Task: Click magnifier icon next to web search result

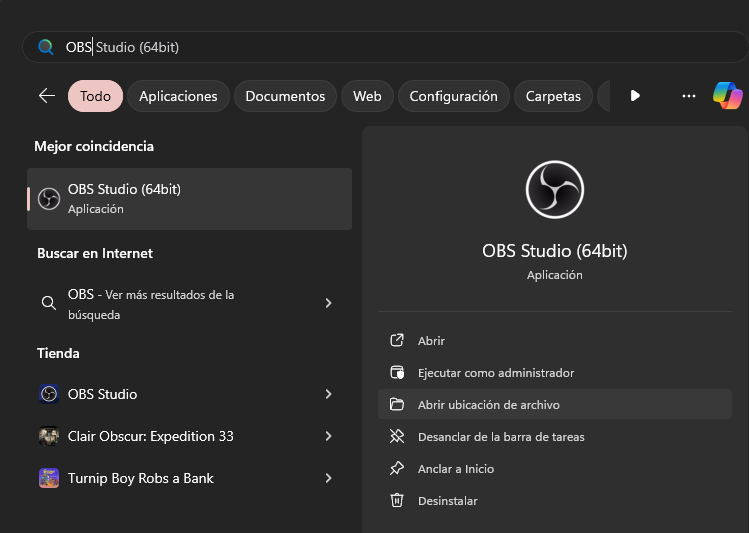Action: click(x=49, y=303)
